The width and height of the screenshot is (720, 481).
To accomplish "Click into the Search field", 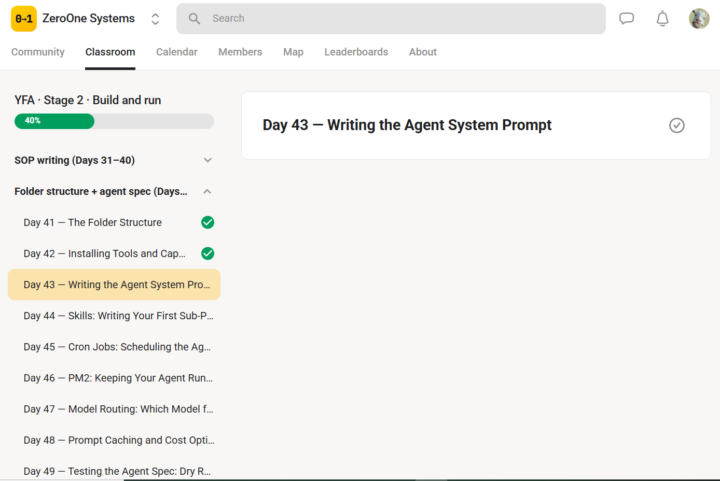I will click(391, 18).
